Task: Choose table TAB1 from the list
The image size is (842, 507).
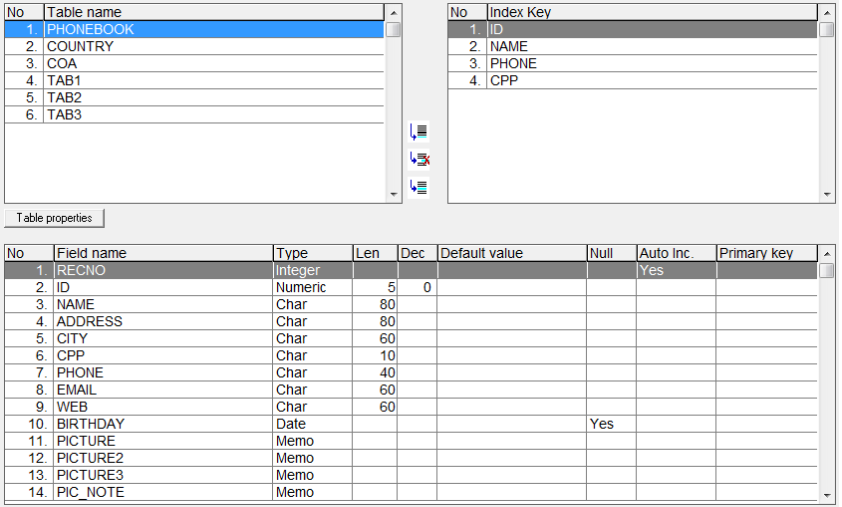Action: coord(194,81)
